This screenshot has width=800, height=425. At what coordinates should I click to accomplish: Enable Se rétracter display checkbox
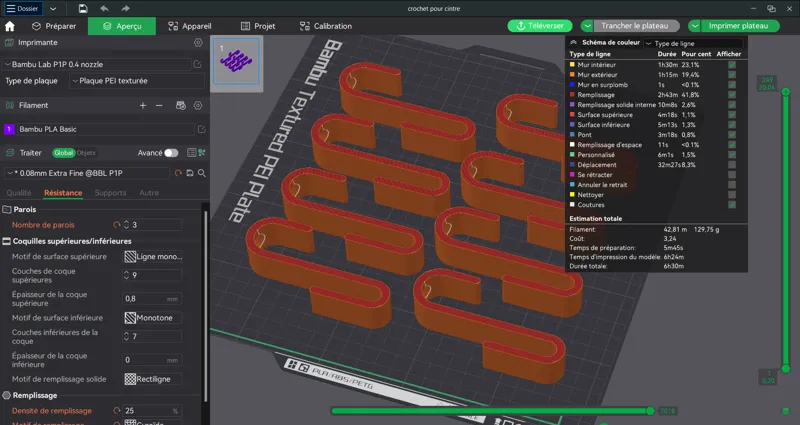pyautogui.click(x=732, y=174)
